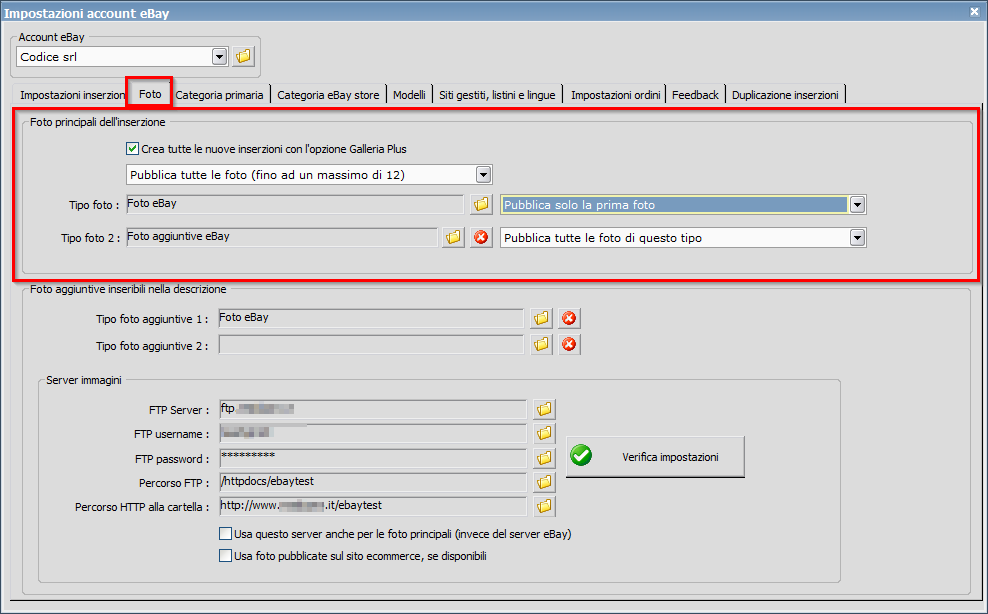Viewport: 988px width, 614px height.
Task: Click folder icon beside FTP username
Action: 544,433
